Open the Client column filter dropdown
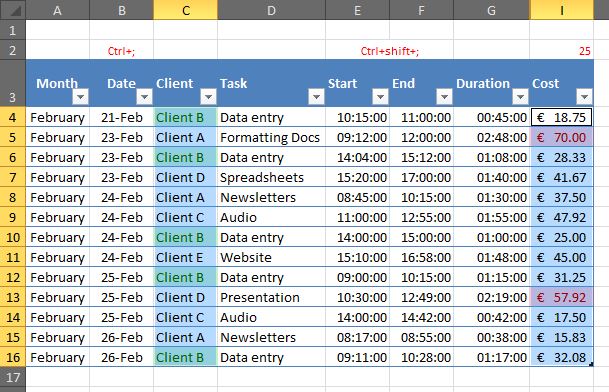 208,97
